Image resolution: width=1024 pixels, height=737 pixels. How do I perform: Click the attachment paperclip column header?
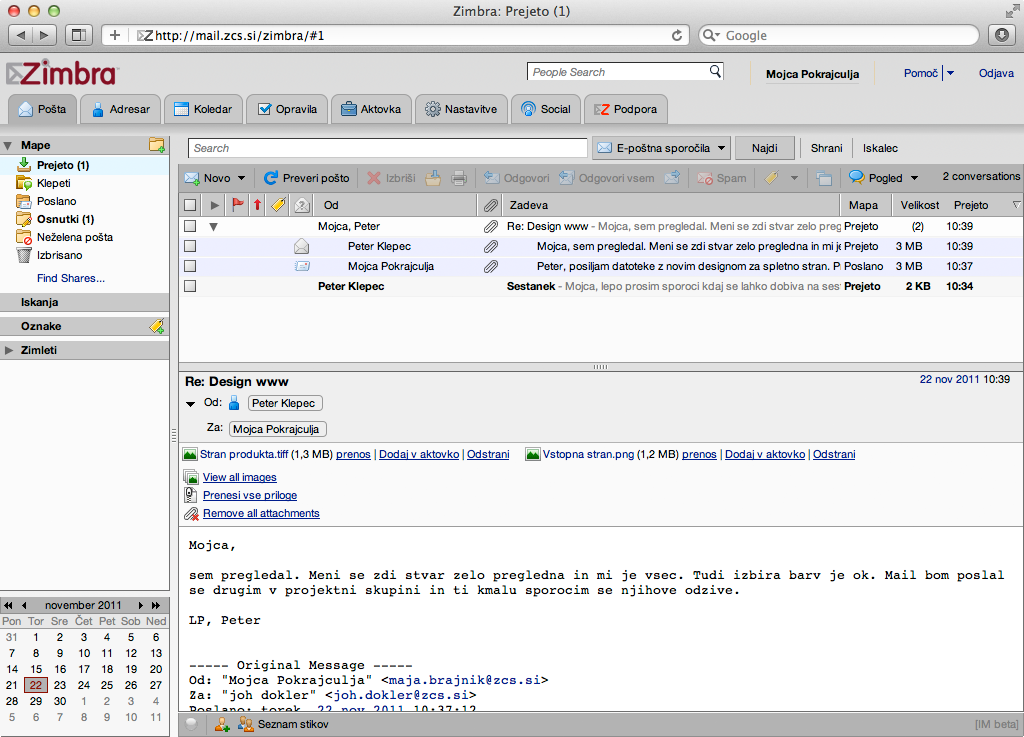coord(490,206)
